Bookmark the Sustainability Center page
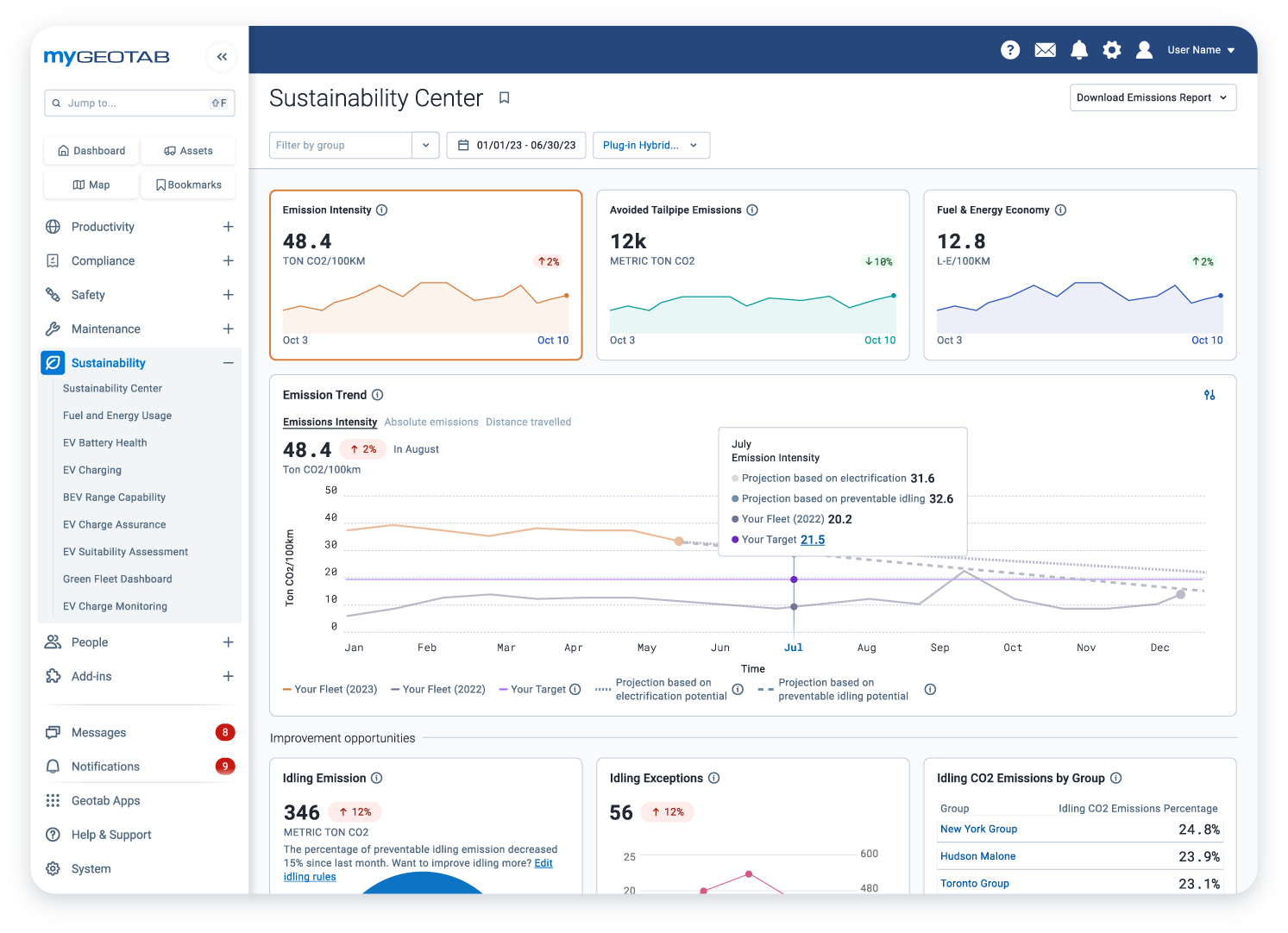Screen dimensions: 1288x933 (x=505, y=97)
